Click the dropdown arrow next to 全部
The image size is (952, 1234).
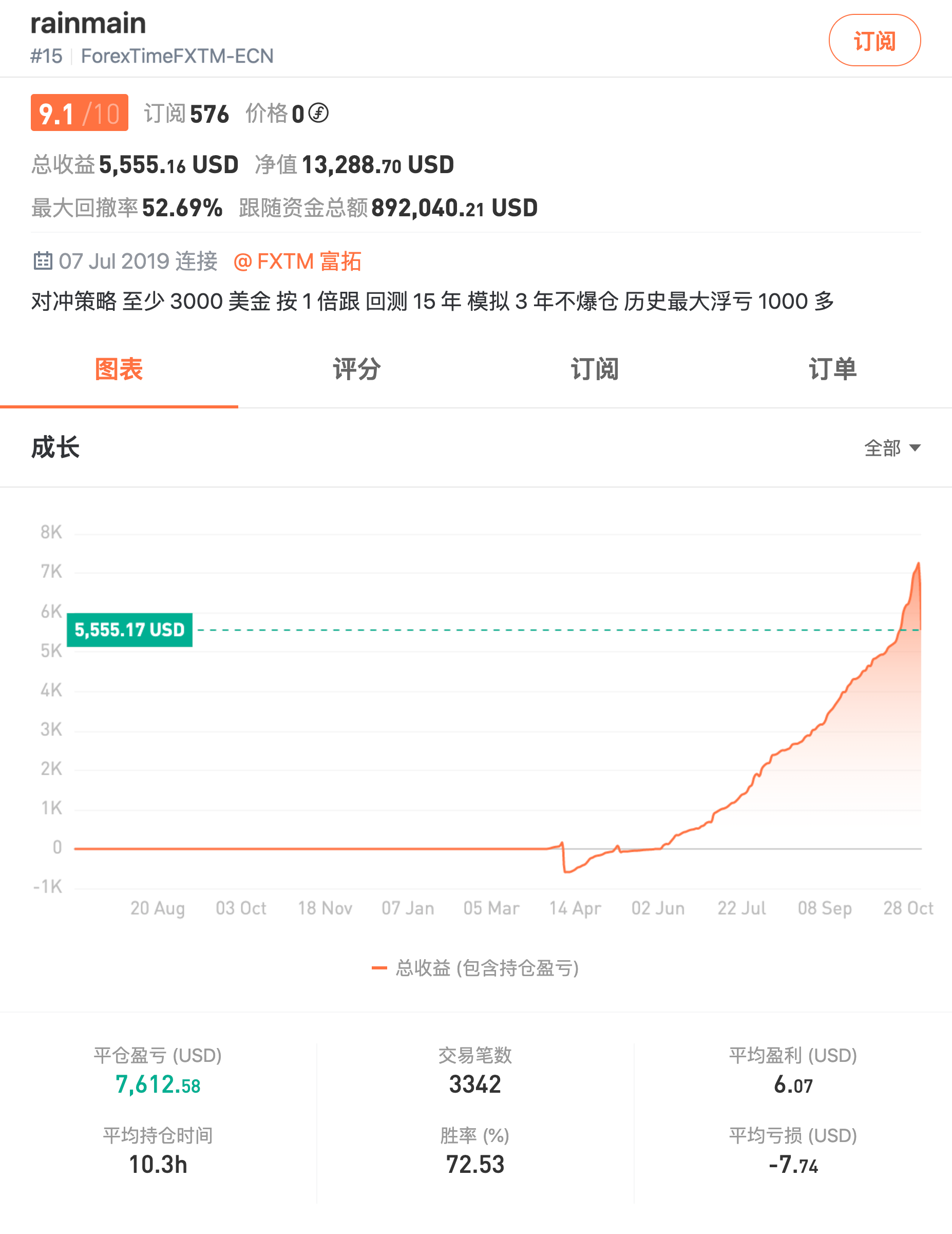click(x=916, y=448)
